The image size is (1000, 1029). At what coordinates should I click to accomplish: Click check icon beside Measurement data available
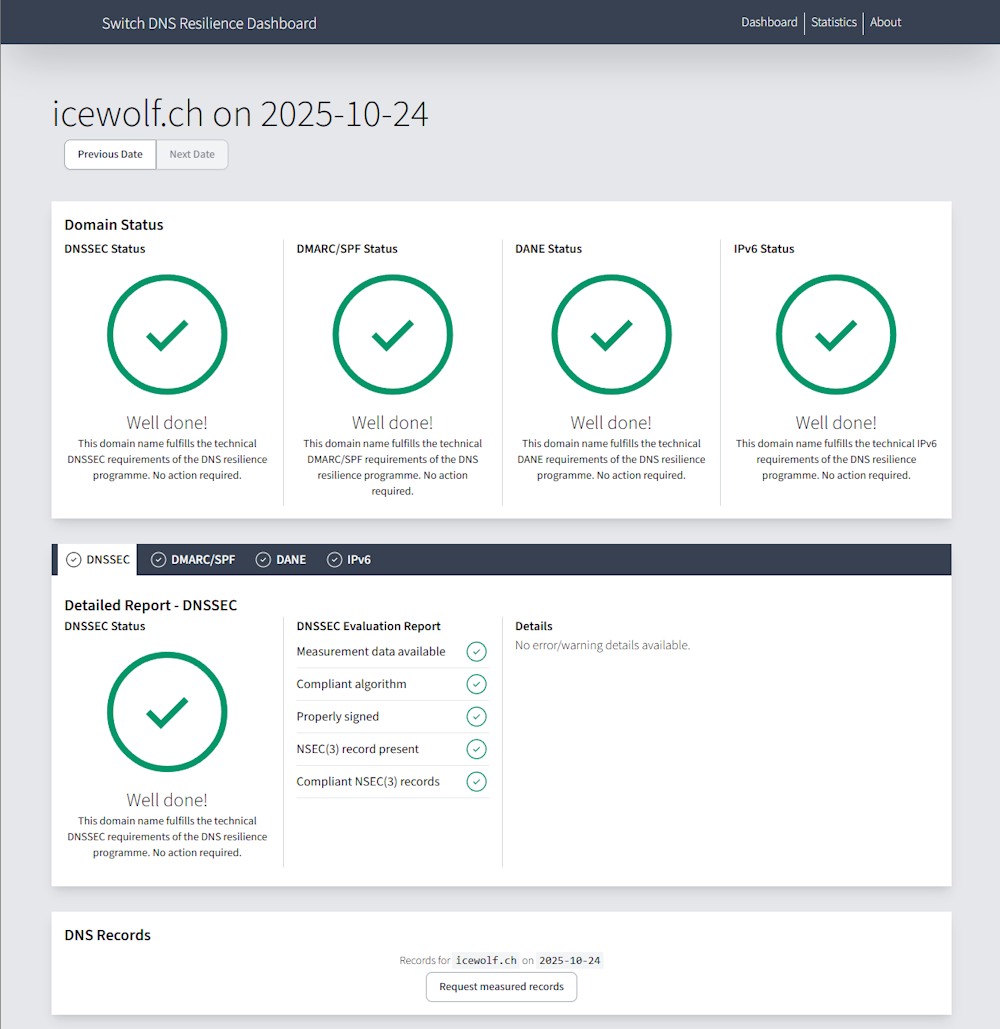(476, 652)
